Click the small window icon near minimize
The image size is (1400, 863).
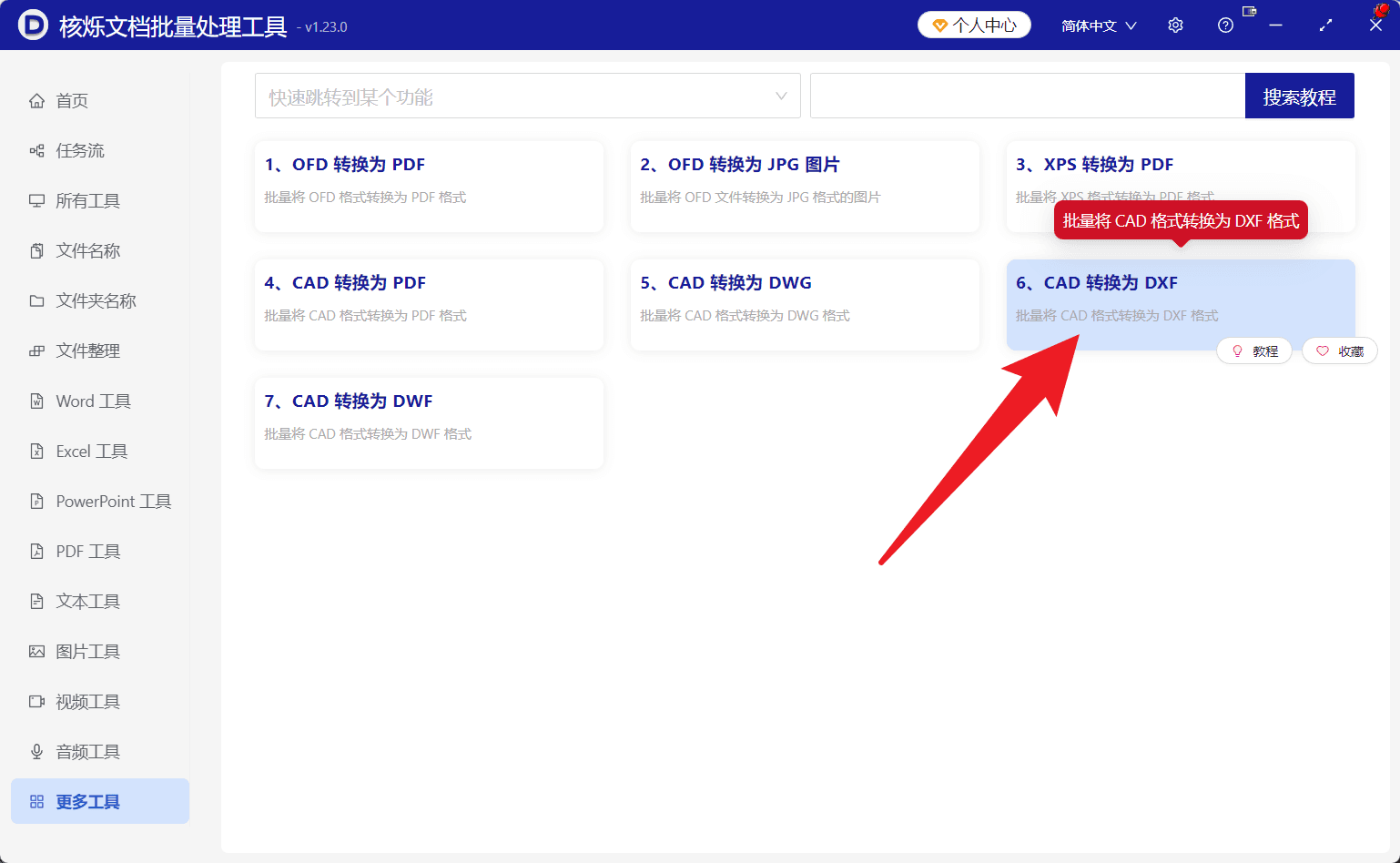pos(1249,12)
